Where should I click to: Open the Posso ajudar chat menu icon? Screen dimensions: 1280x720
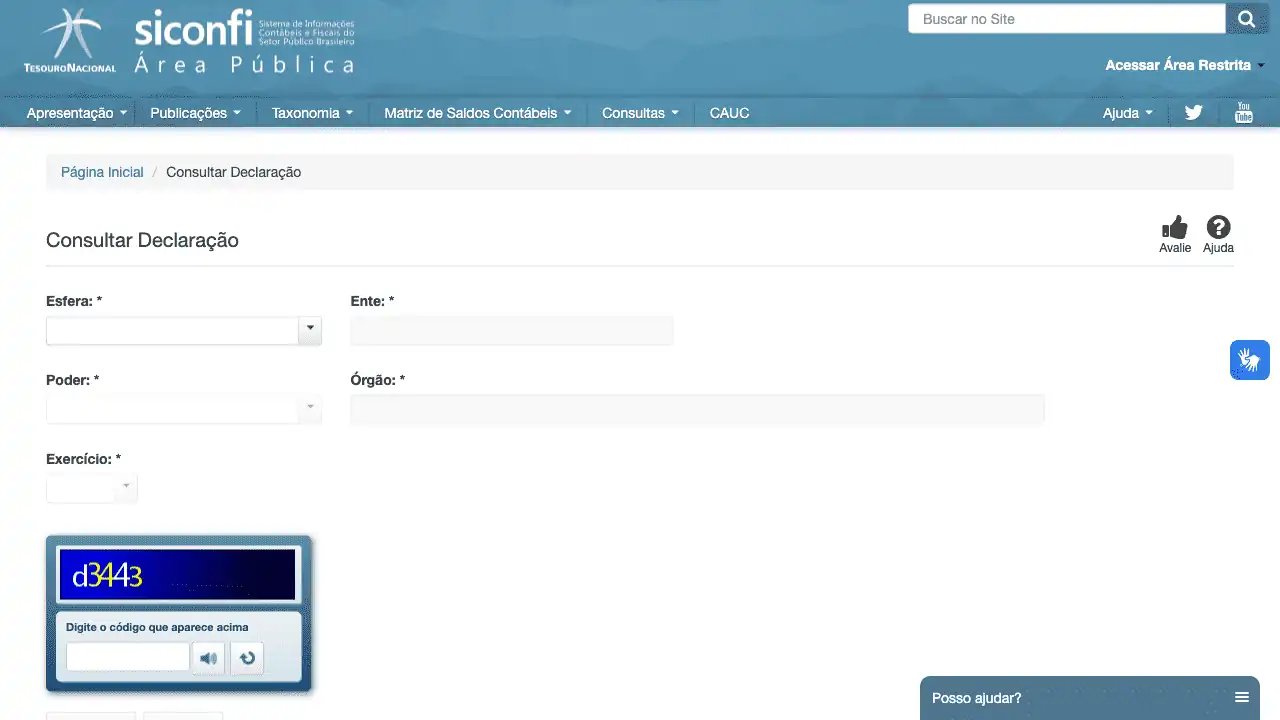(x=1241, y=698)
